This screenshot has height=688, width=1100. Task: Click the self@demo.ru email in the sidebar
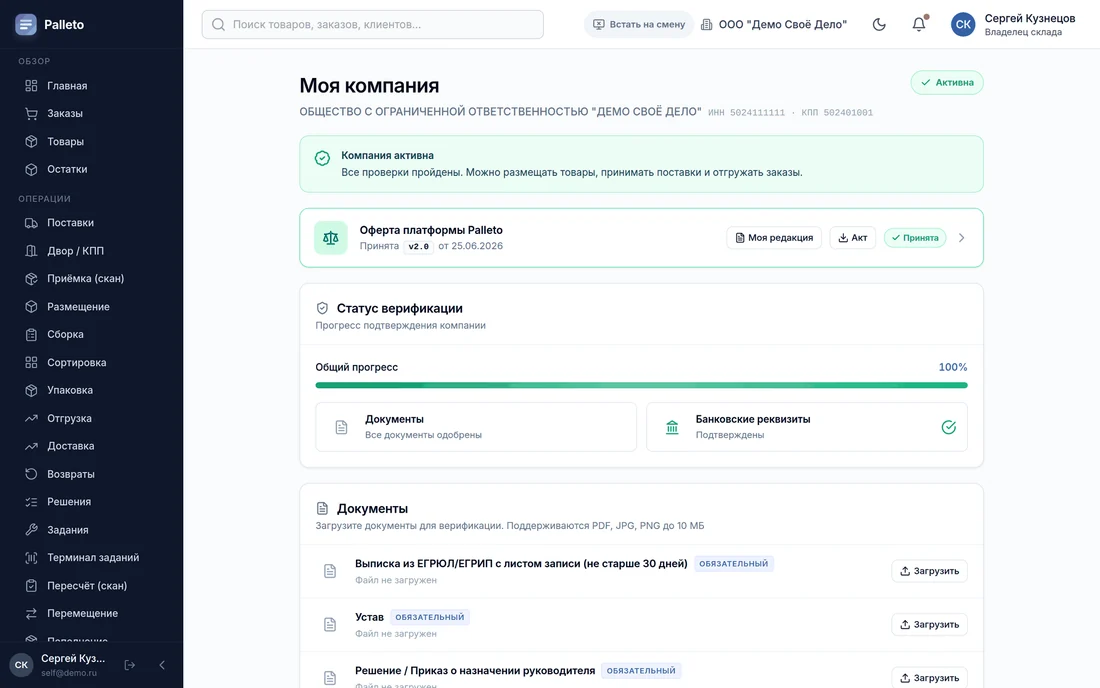tap(69, 673)
